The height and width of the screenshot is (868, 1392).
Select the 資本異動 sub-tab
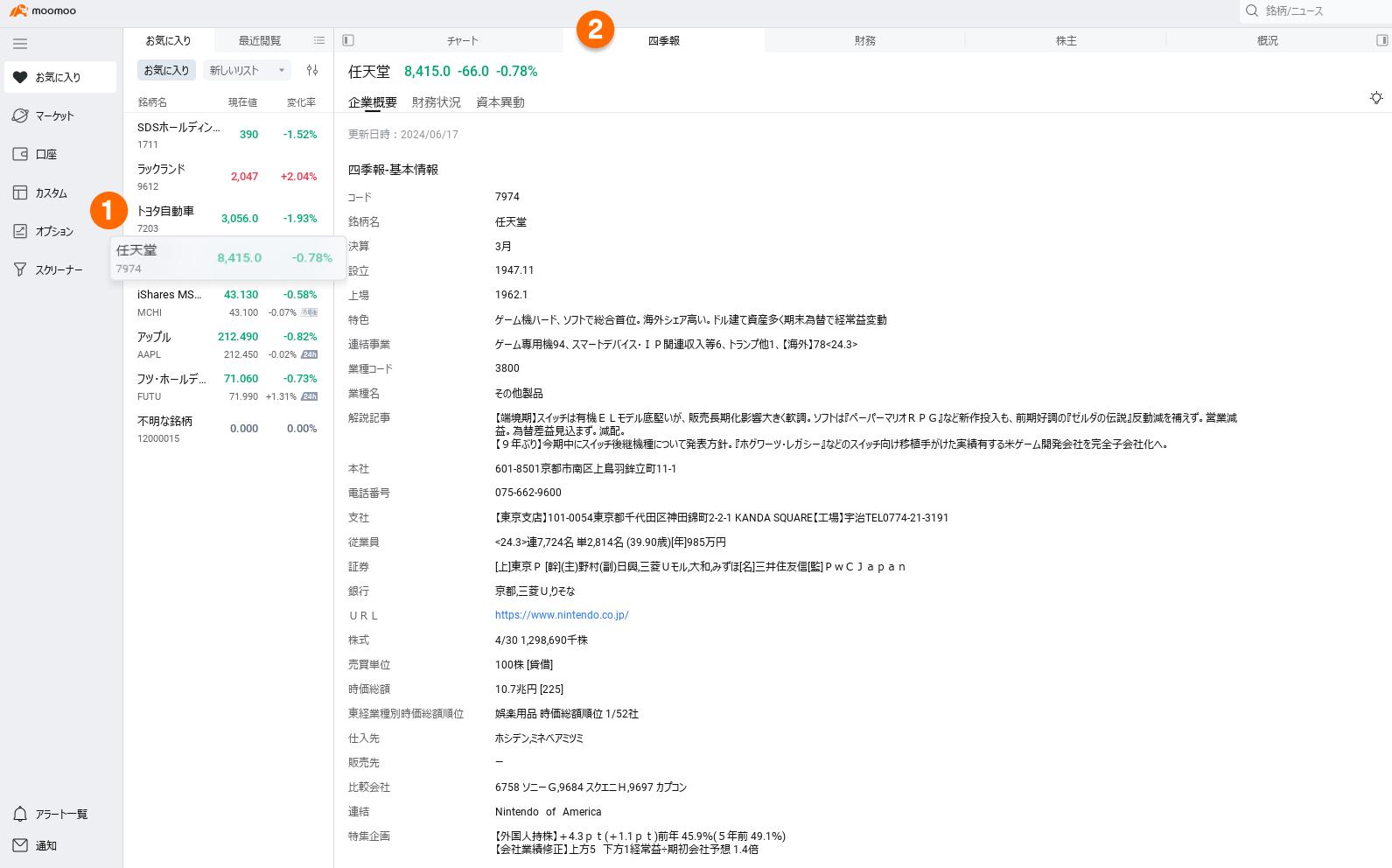[x=500, y=102]
